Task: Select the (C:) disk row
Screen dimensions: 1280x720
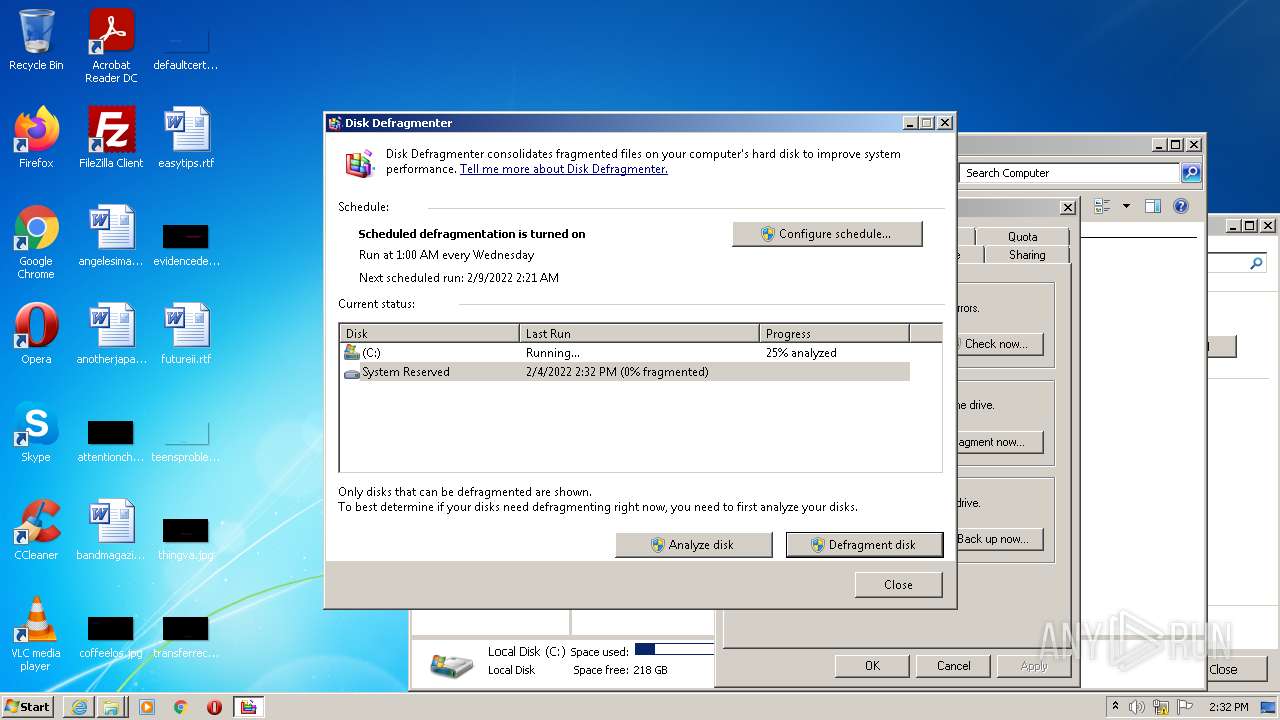Action: click(x=625, y=353)
